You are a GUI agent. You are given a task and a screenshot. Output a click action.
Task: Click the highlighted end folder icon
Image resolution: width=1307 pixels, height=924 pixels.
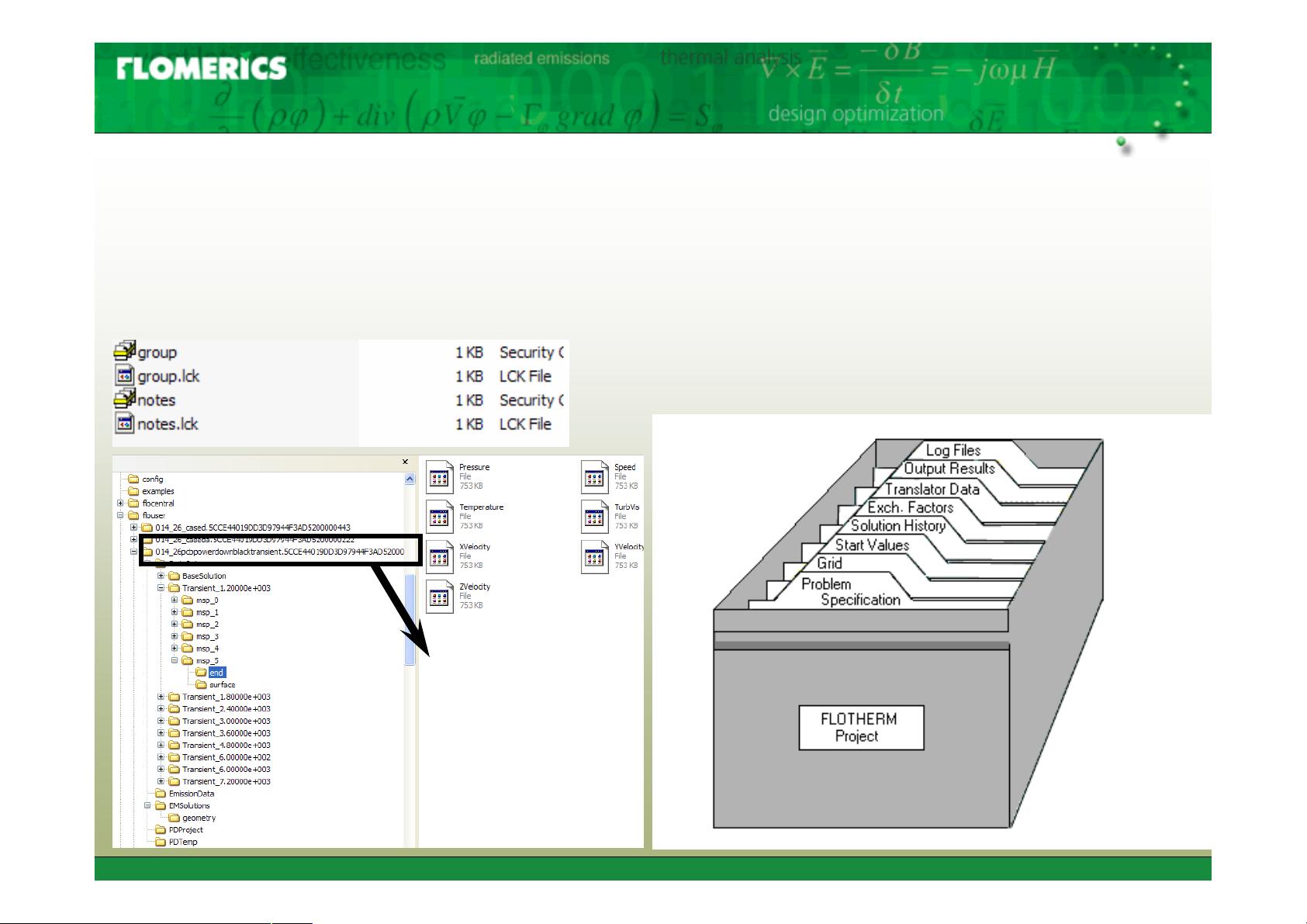pyautogui.click(x=201, y=673)
